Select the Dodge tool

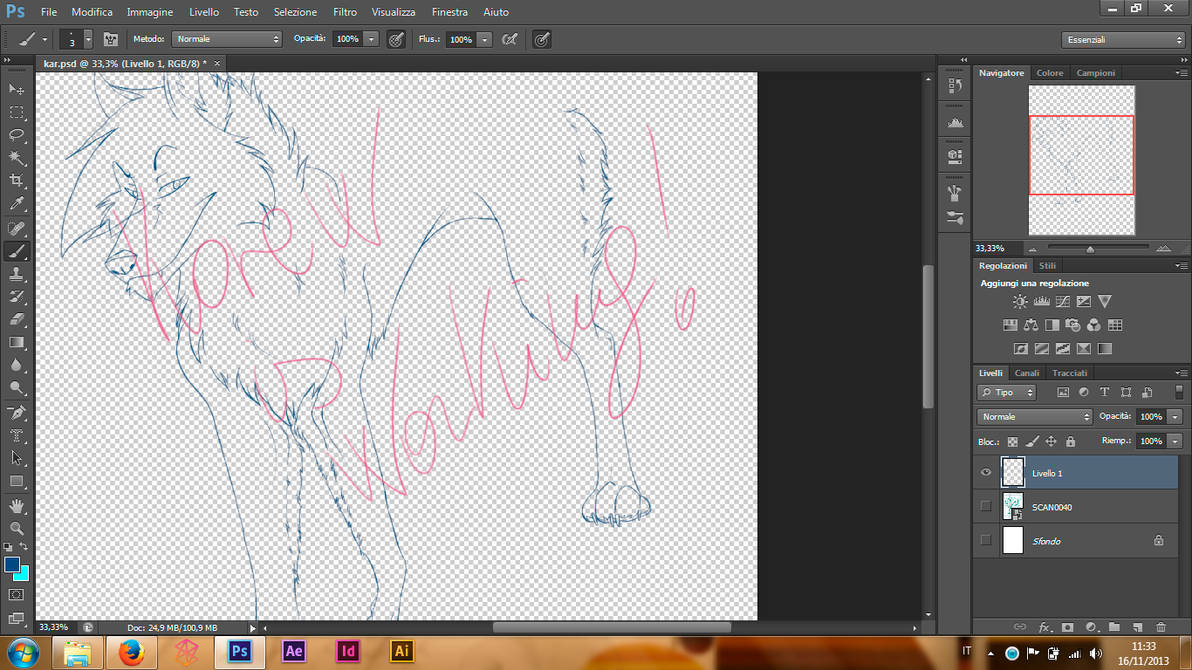point(17,388)
